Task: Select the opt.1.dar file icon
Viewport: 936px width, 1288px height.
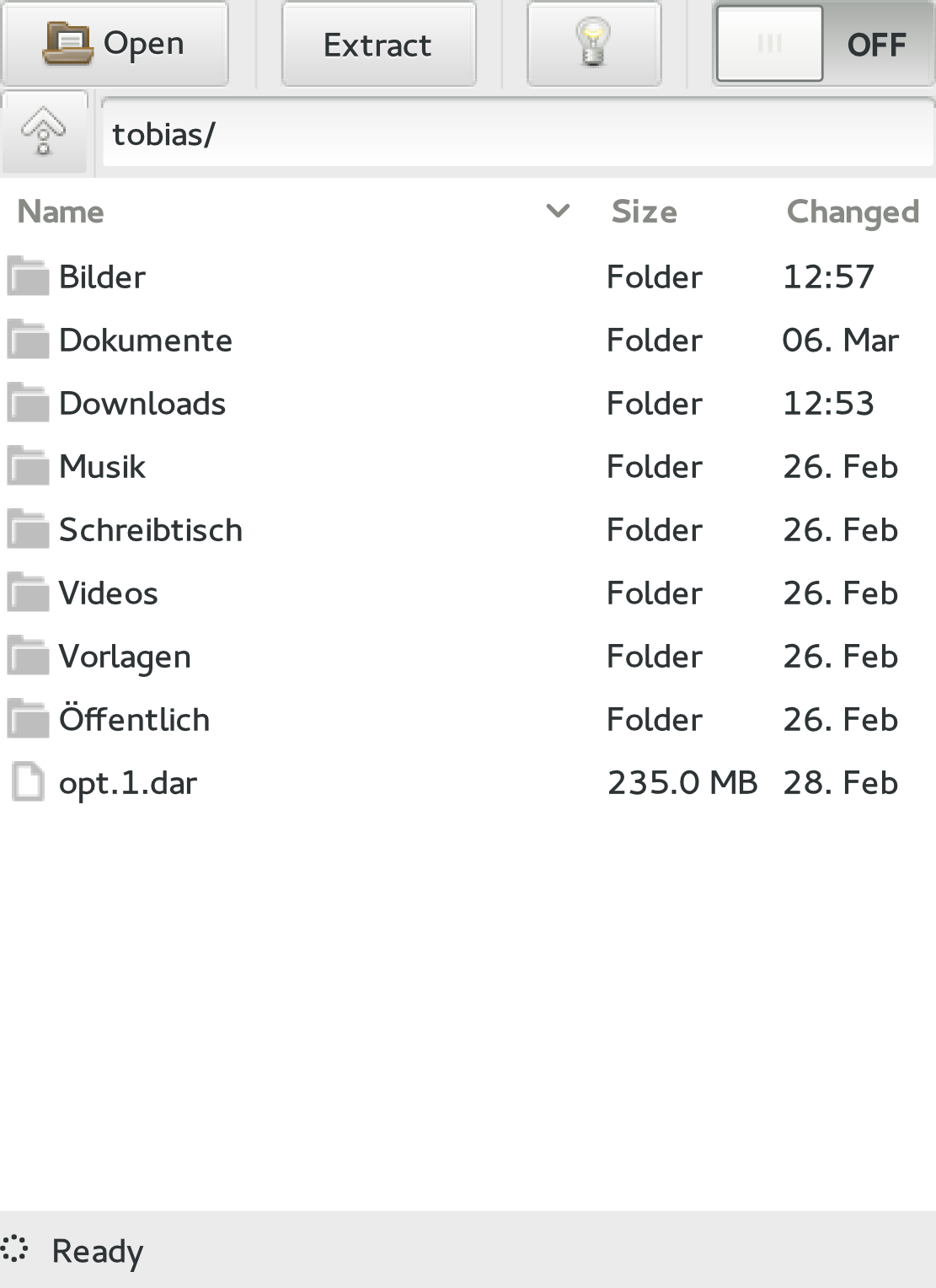Action: tap(29, 781)
